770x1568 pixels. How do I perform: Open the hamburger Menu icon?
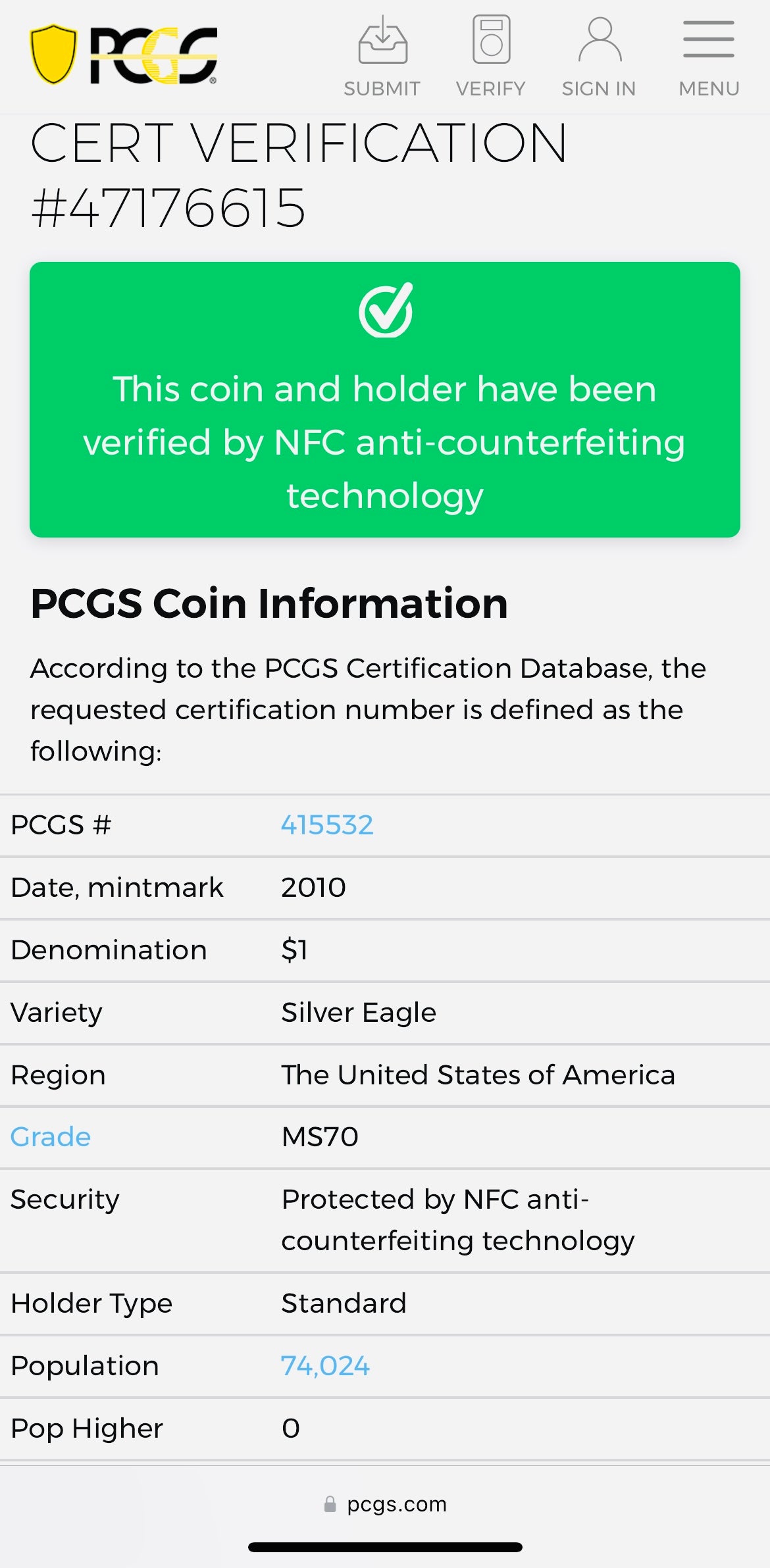[x=708, y=39]
